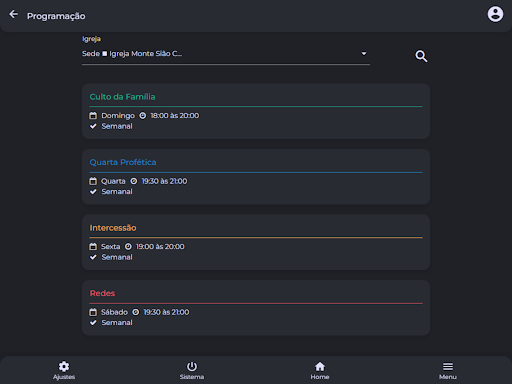Expand the Igreja dropdown arrow
Image resolution: width=512 pixels, height=384 pixels.
(364, 53)
